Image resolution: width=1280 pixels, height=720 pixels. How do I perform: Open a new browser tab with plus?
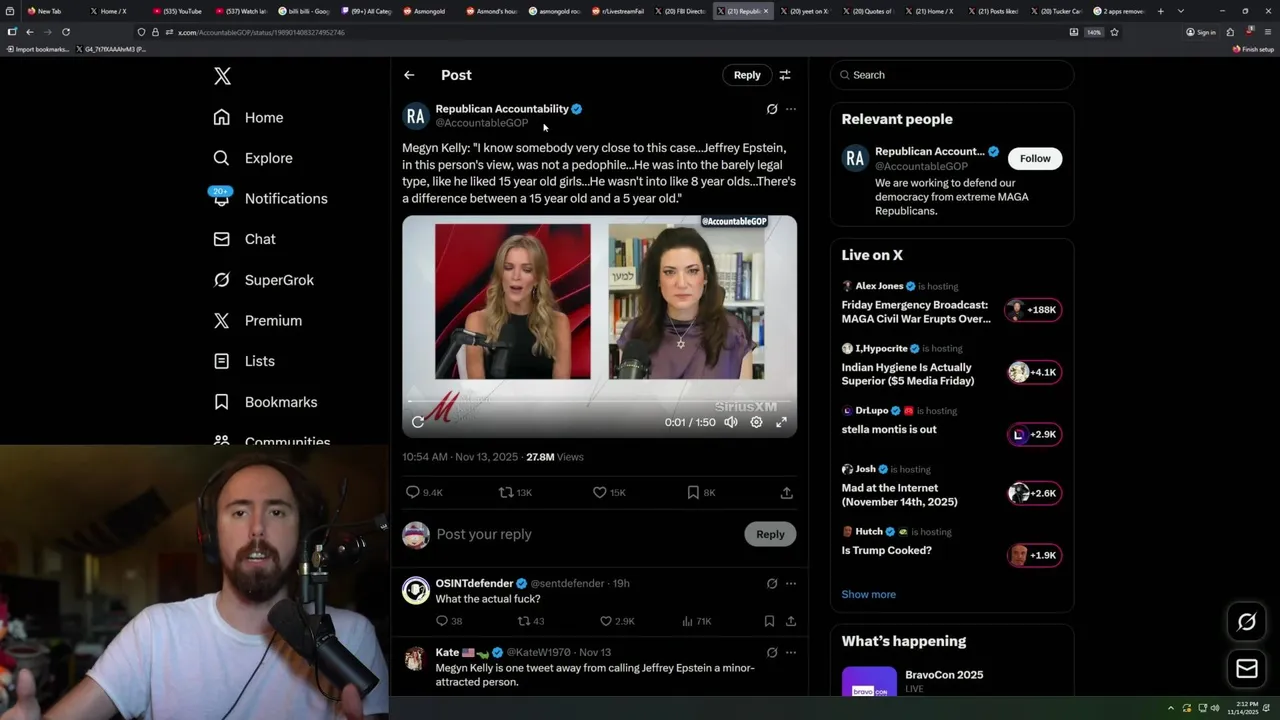(1160, 11)
